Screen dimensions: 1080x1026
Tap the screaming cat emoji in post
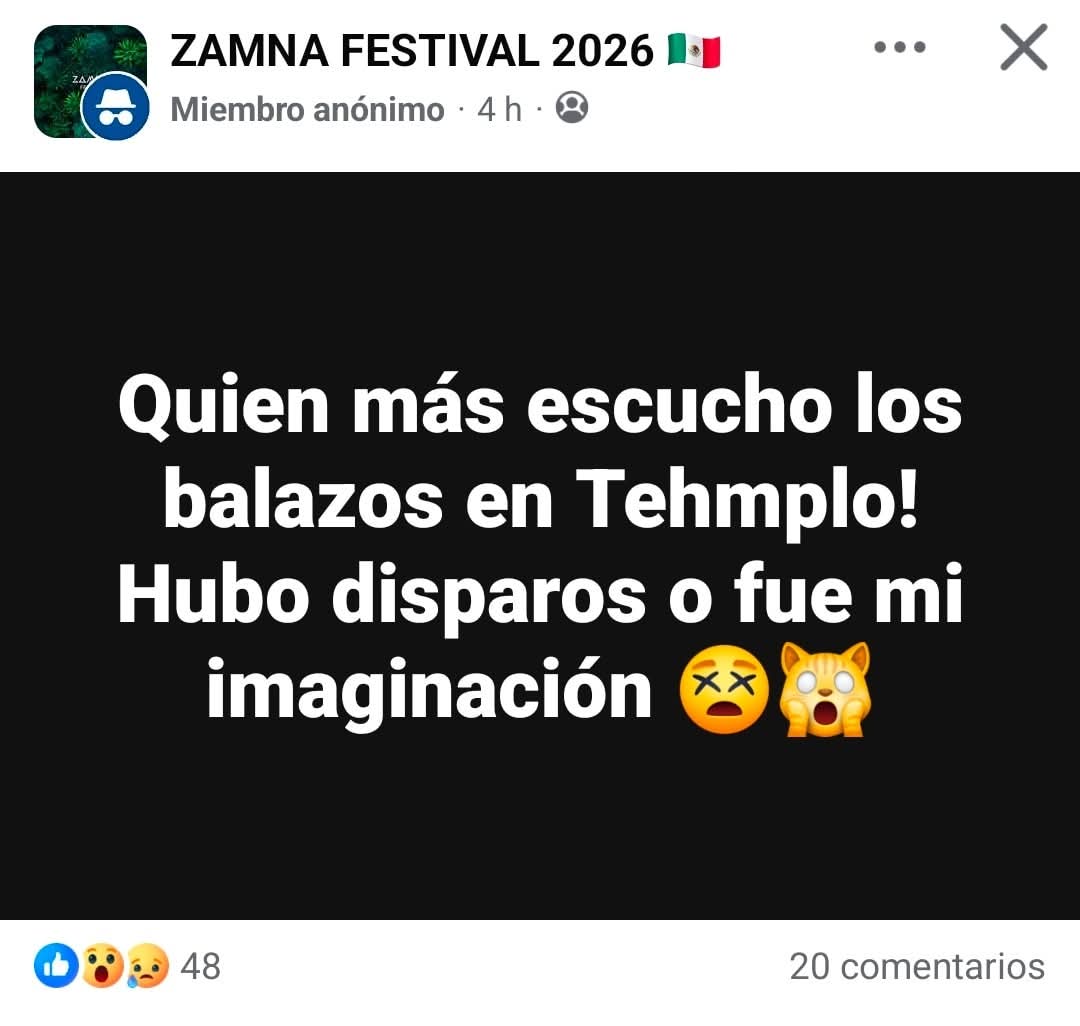[825, 689]
